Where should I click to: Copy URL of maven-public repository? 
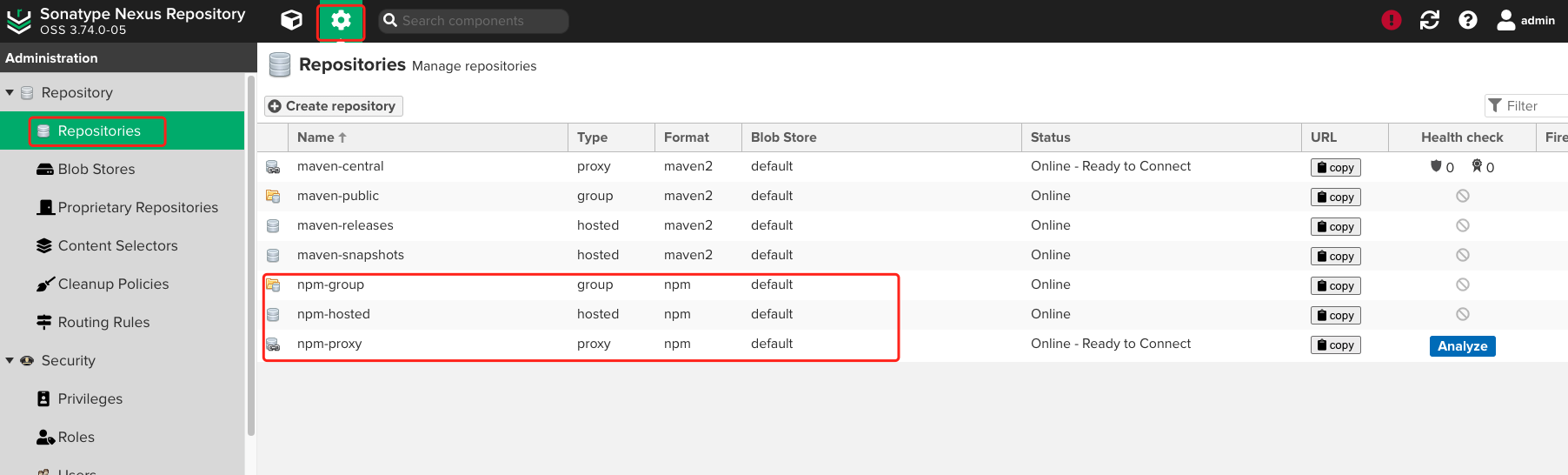(1336, 197)
